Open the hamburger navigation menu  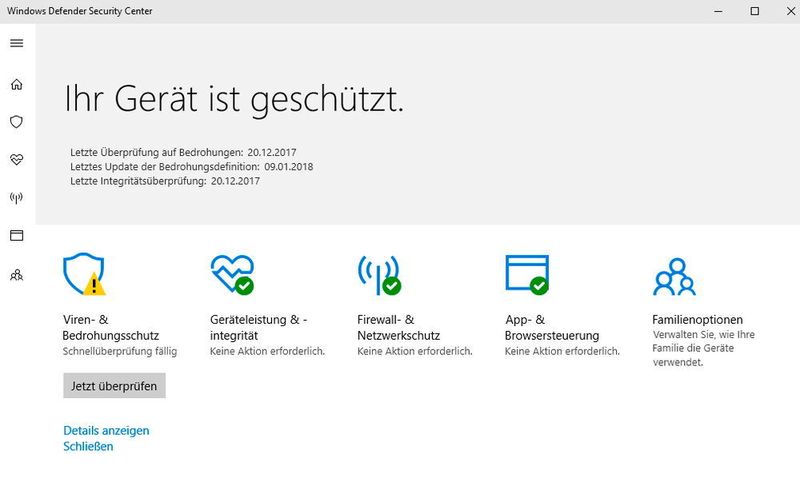click(17, 43)
